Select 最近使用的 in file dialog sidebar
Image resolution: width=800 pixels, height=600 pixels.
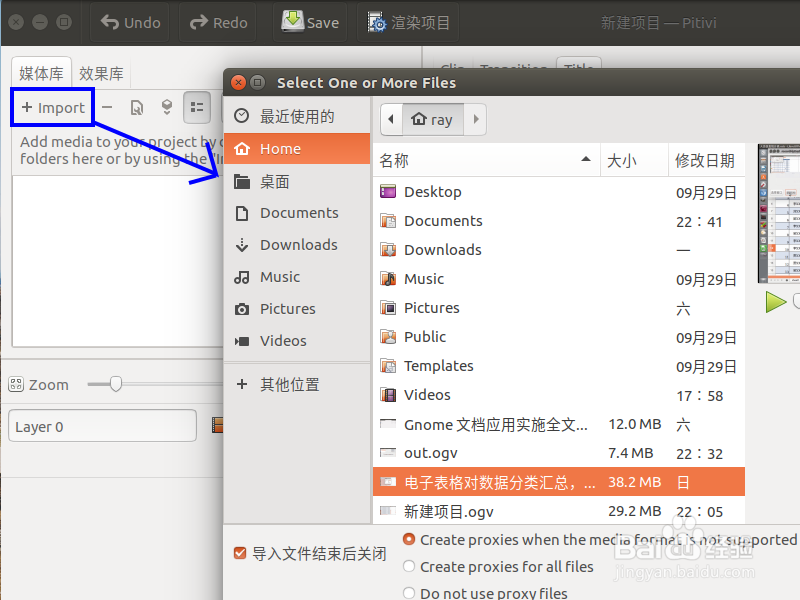pyautogui.click(x=297, y=116)
